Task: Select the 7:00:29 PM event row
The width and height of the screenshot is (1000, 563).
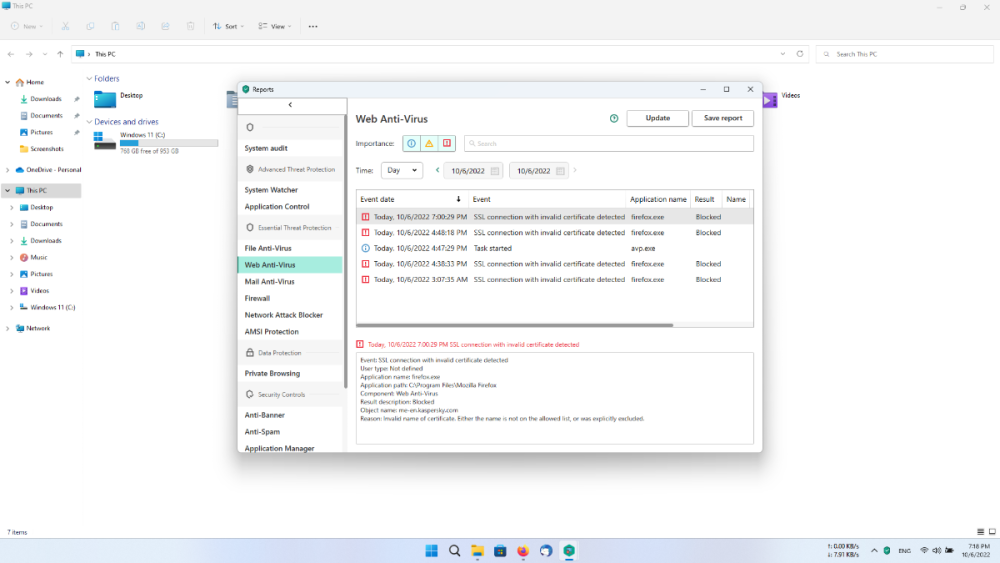Action: coord(554,217)
